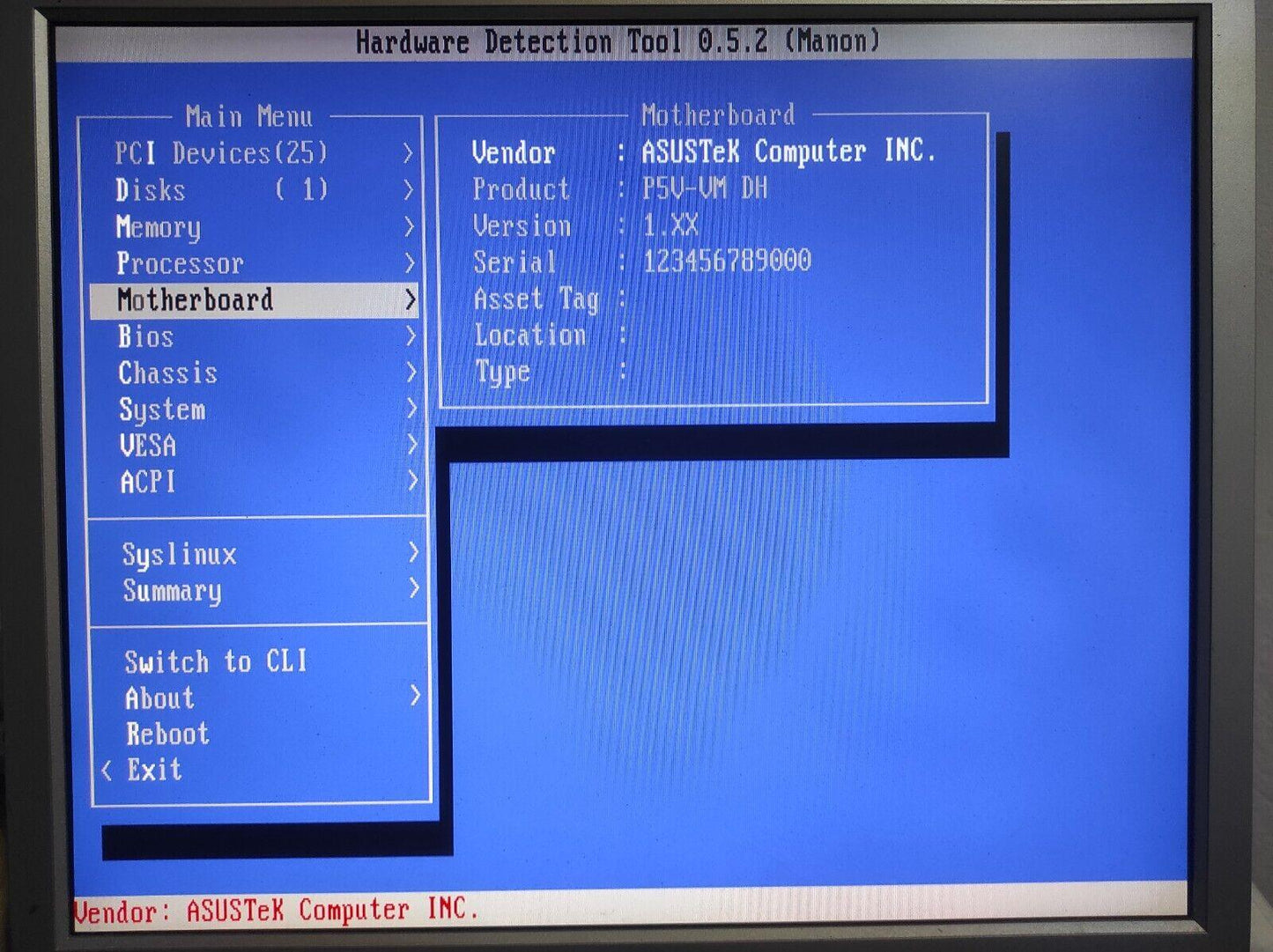
Task: Select the Vendor row in Motherboard panel
Action: coord(702,152)
